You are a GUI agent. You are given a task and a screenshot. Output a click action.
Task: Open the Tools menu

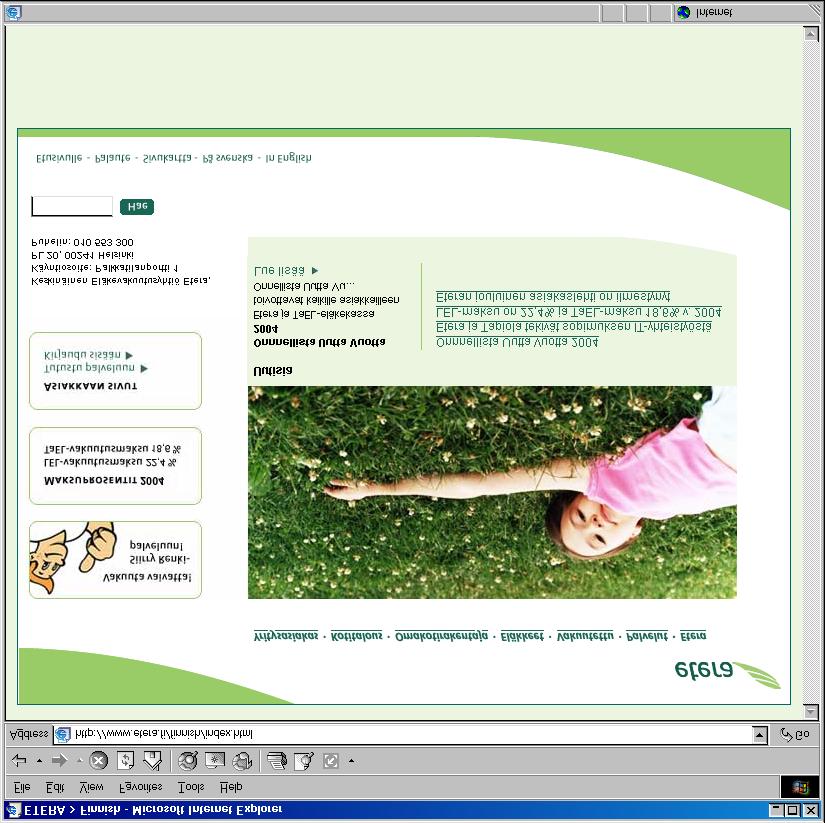point(191,787)
